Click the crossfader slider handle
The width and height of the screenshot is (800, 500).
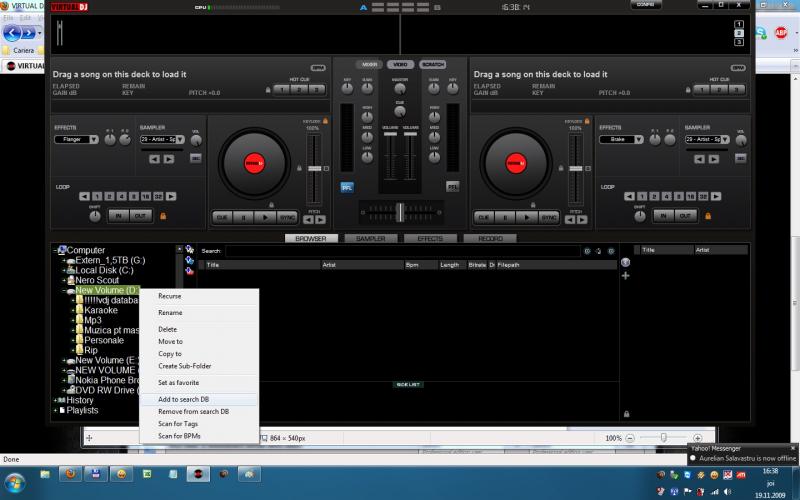[399, 211]
